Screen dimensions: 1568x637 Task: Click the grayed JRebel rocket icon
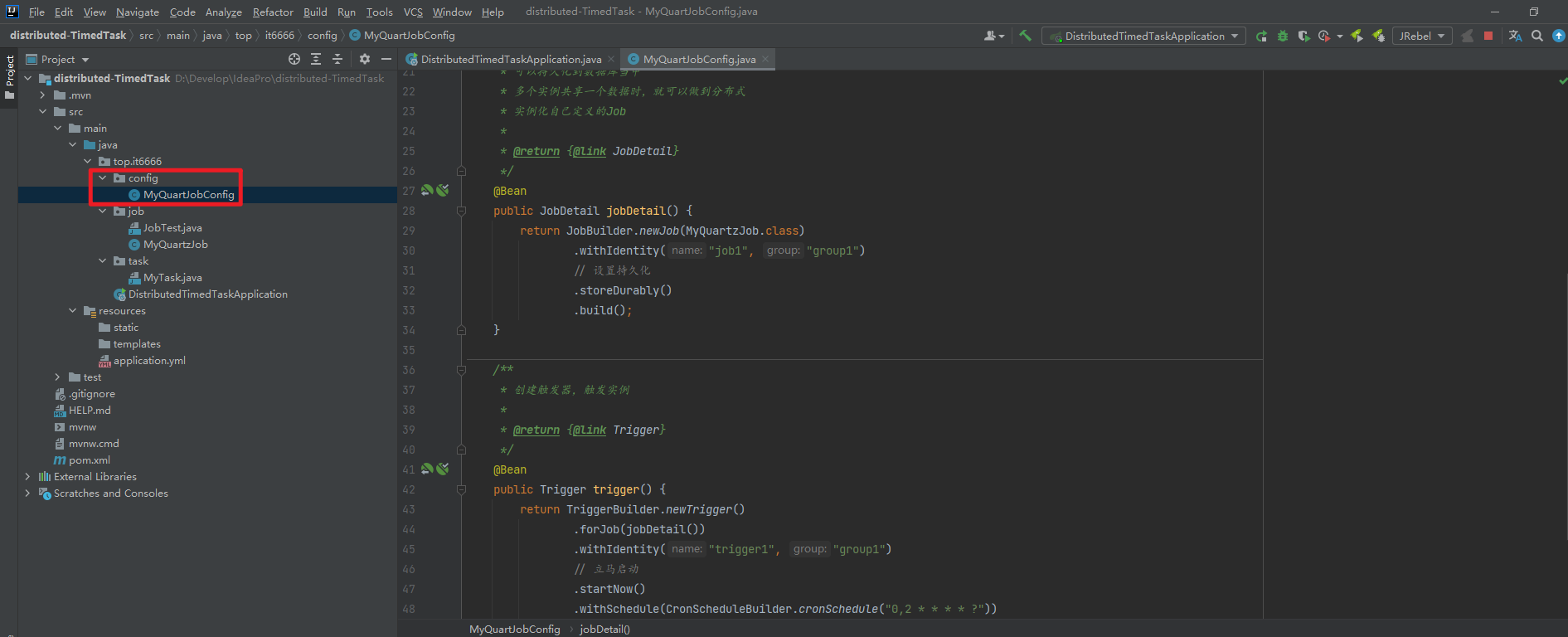point(1467,36)
